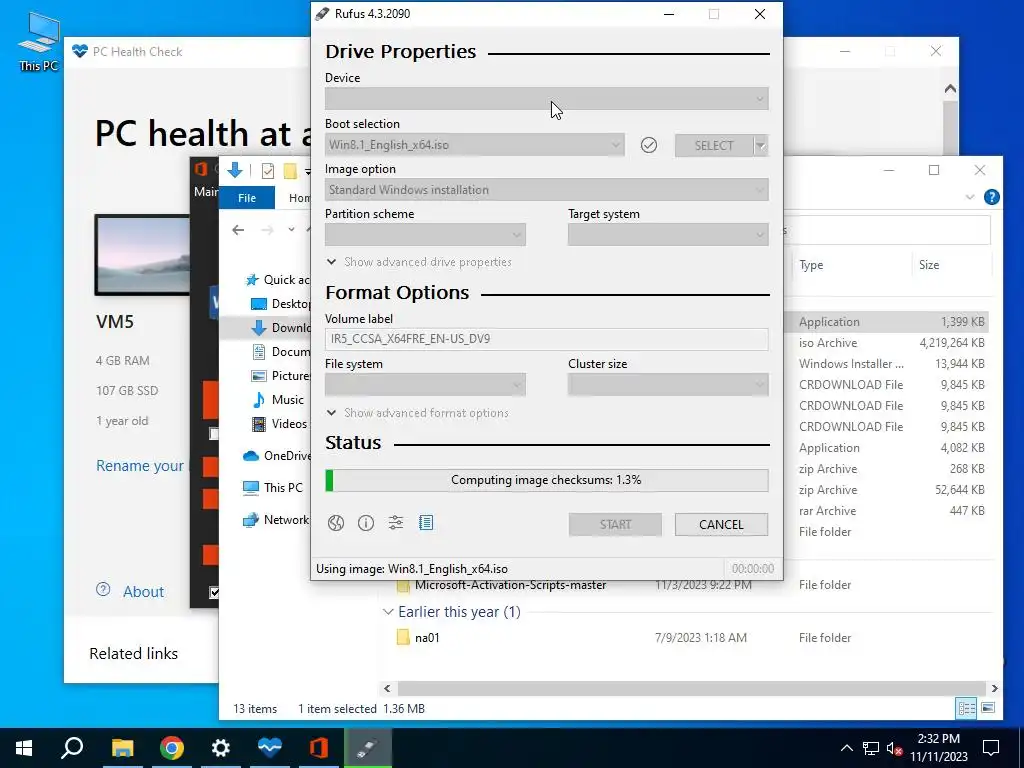Open the notification center icon

pyautogui.click(x=991, y=748)
